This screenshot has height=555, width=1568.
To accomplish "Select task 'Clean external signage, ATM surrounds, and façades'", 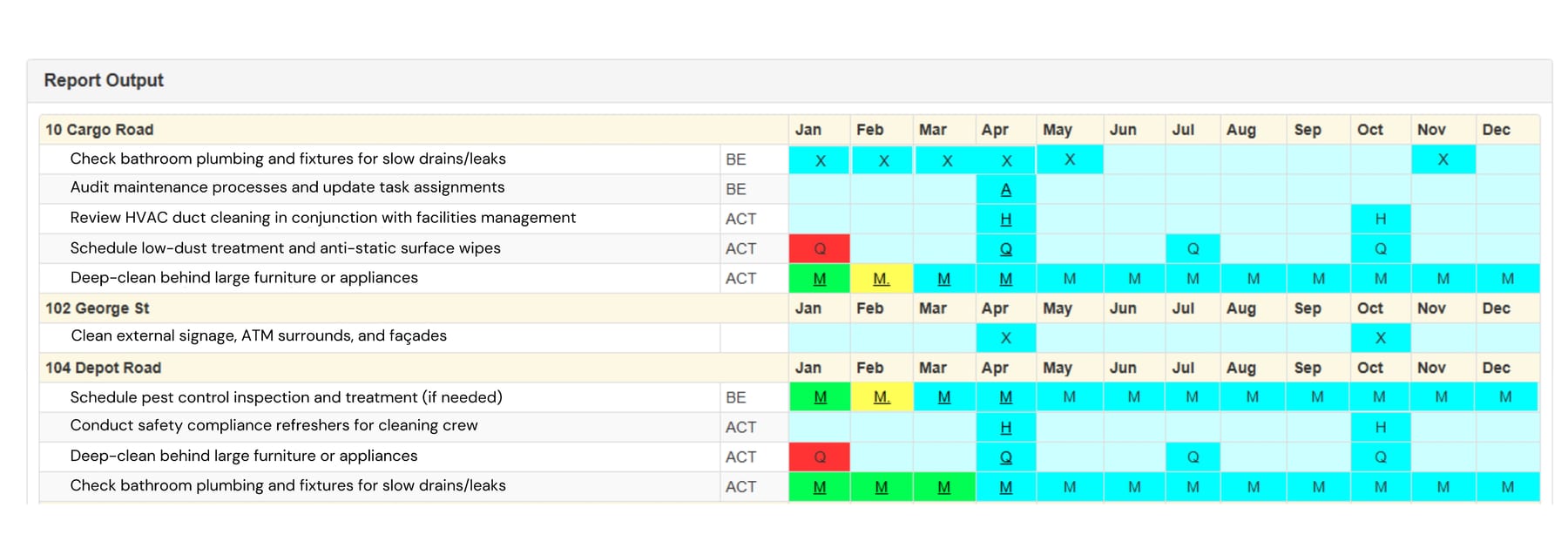I will [259, 336].
